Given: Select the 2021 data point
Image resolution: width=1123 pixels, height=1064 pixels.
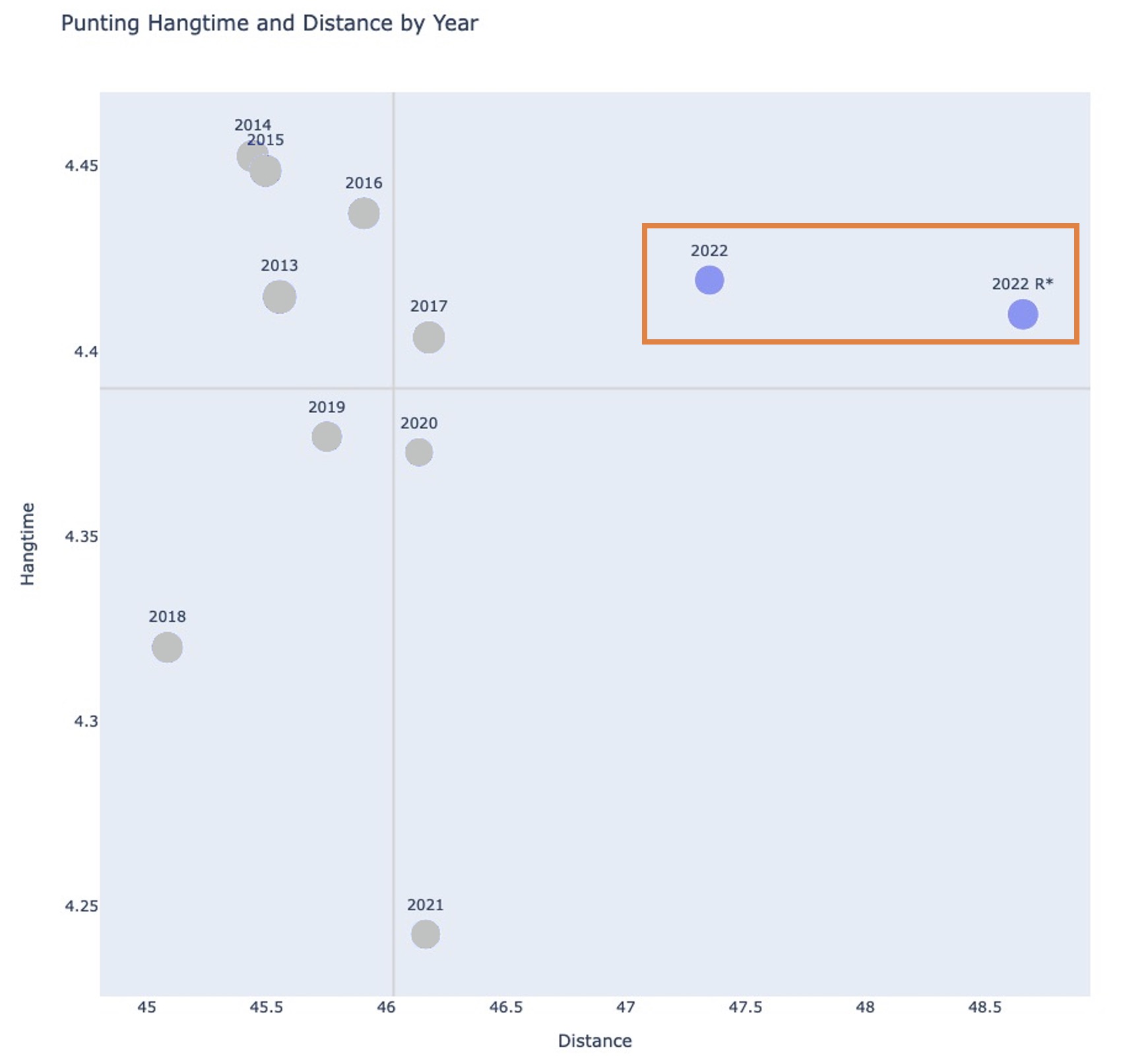Looking at the screenshot, I should tap(425, 934).
